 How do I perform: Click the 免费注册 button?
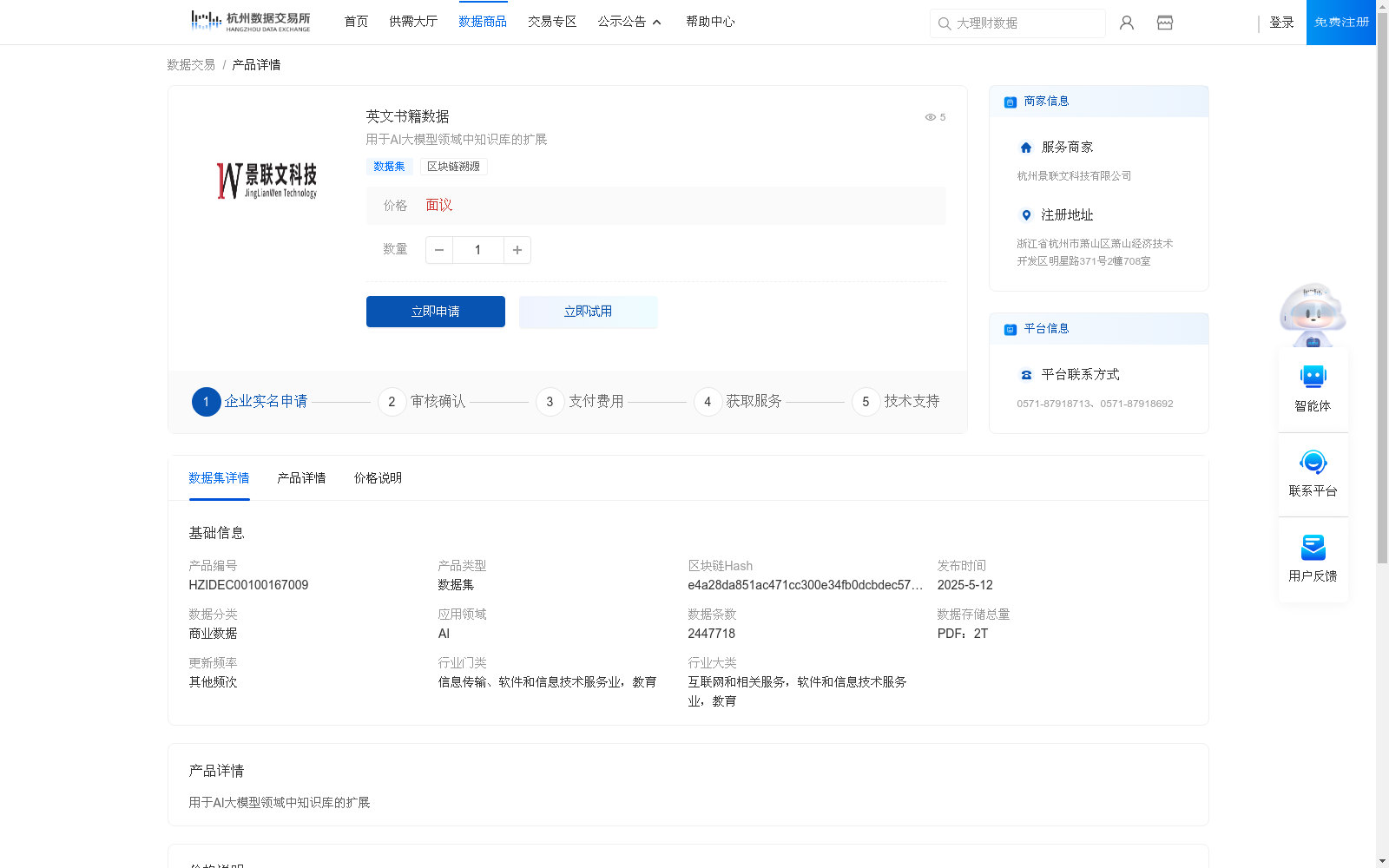click(x=1341, y=23)
